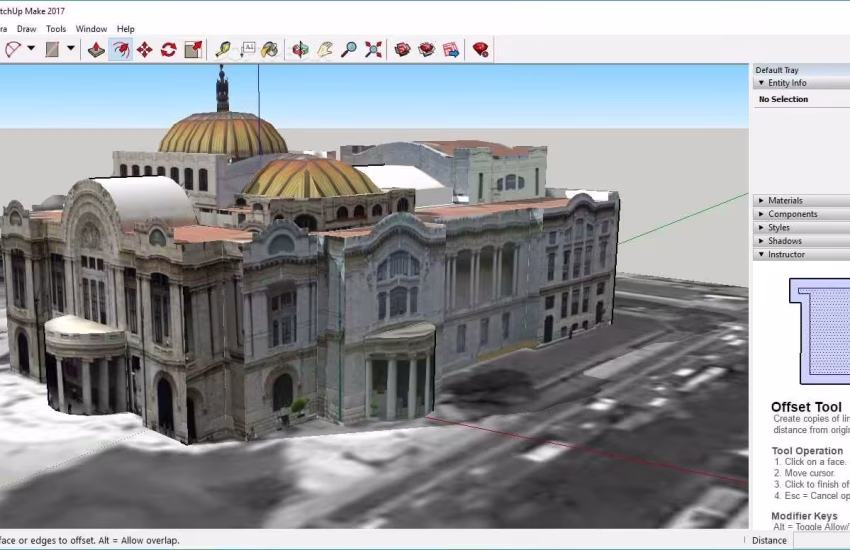Open the 3D Warehouse icon
Image resolution: width=850 pixels, height=550 pixels.
point(402,50)
